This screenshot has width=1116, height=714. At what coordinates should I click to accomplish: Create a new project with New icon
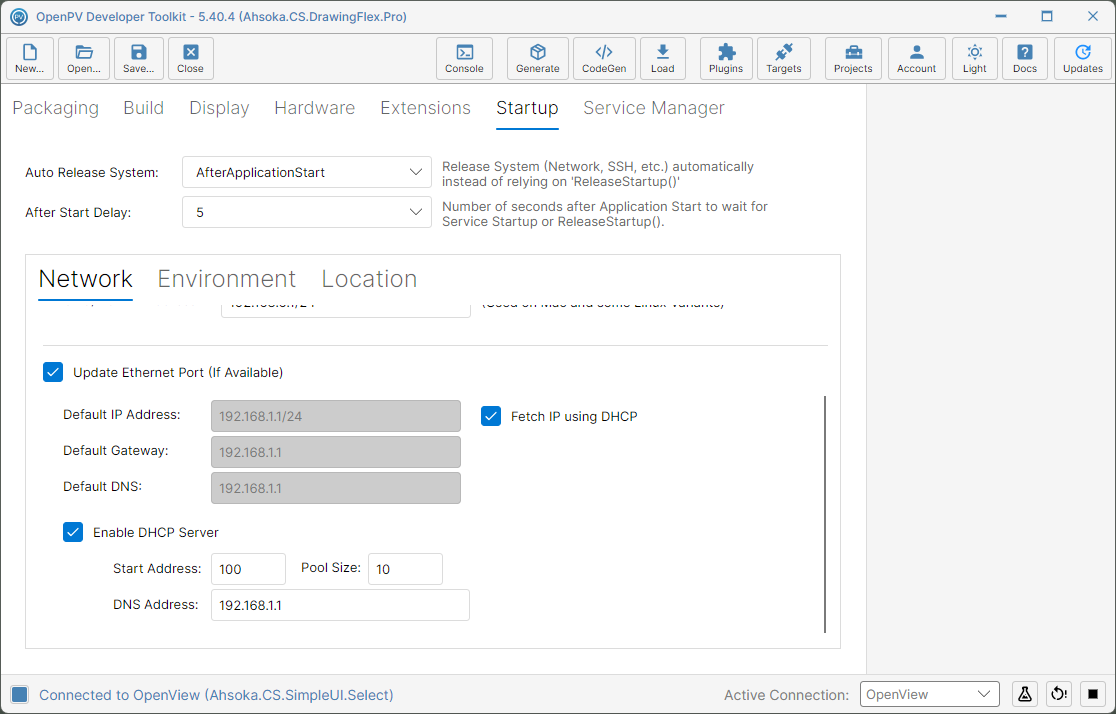[30, 58]
